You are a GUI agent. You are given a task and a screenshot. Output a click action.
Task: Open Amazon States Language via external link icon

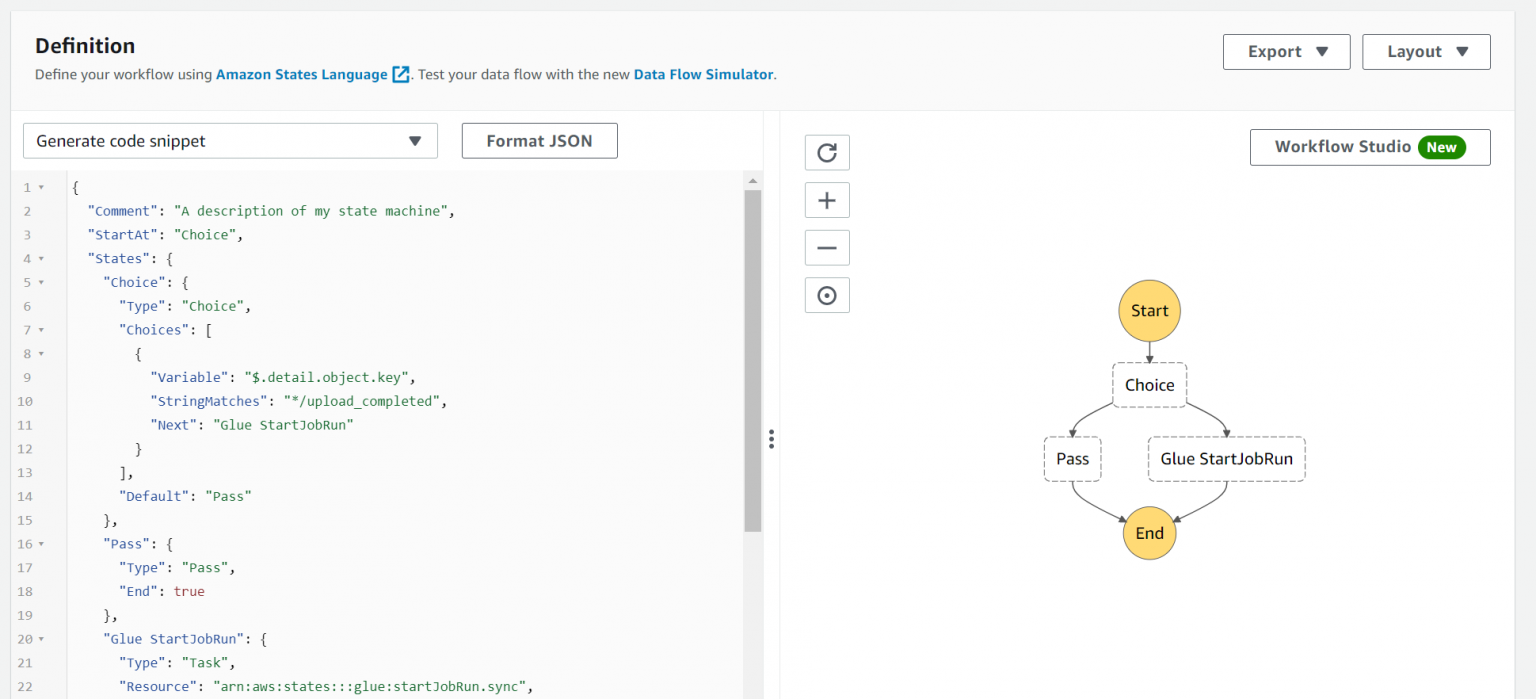(x=402, y=74)
